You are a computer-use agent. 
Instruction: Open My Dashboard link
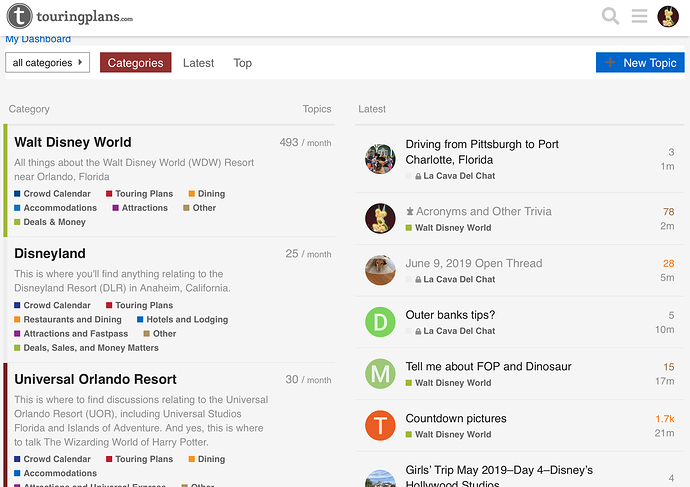pos(38,39)
